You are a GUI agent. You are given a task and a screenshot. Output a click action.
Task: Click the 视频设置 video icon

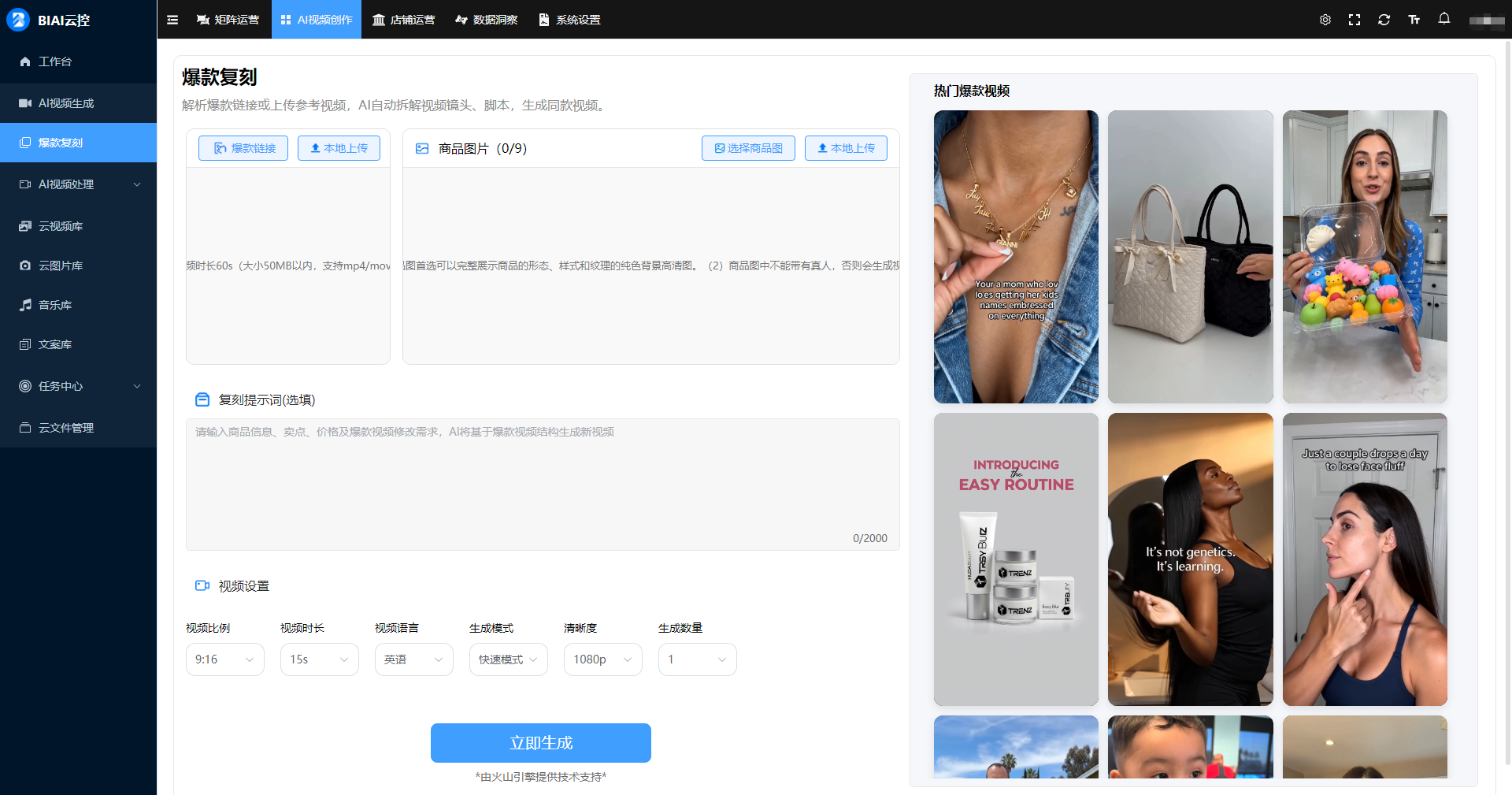click(x=202, y=585)
